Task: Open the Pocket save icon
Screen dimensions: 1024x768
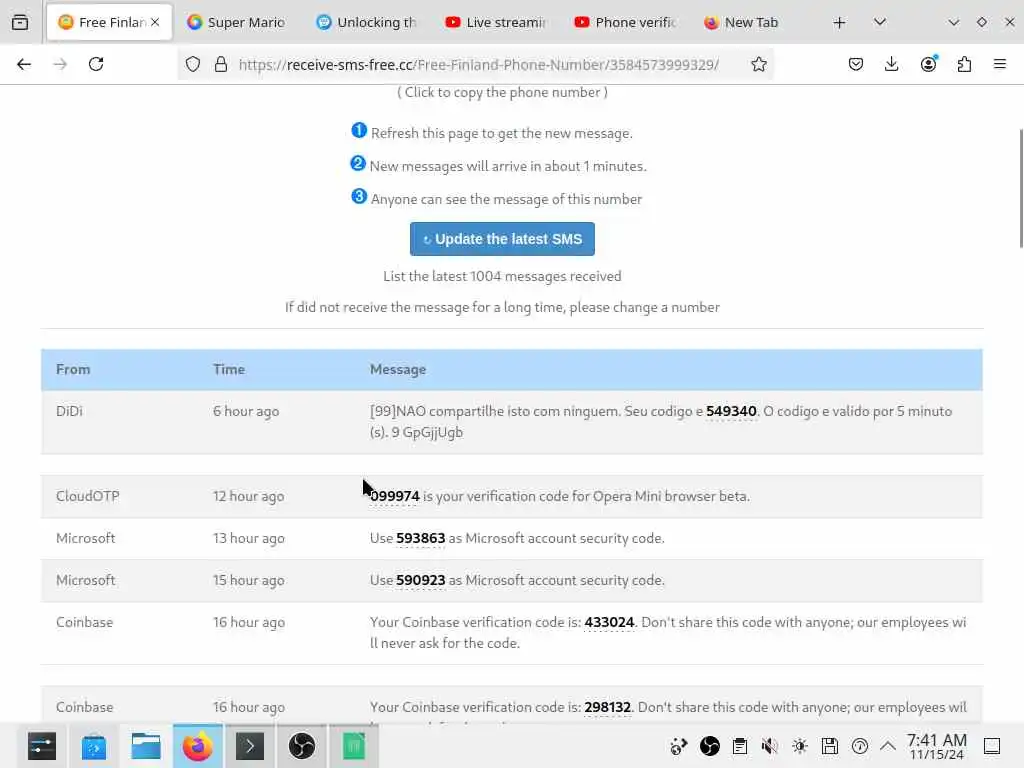Action: pyautogui.click(x=856, y=64)
